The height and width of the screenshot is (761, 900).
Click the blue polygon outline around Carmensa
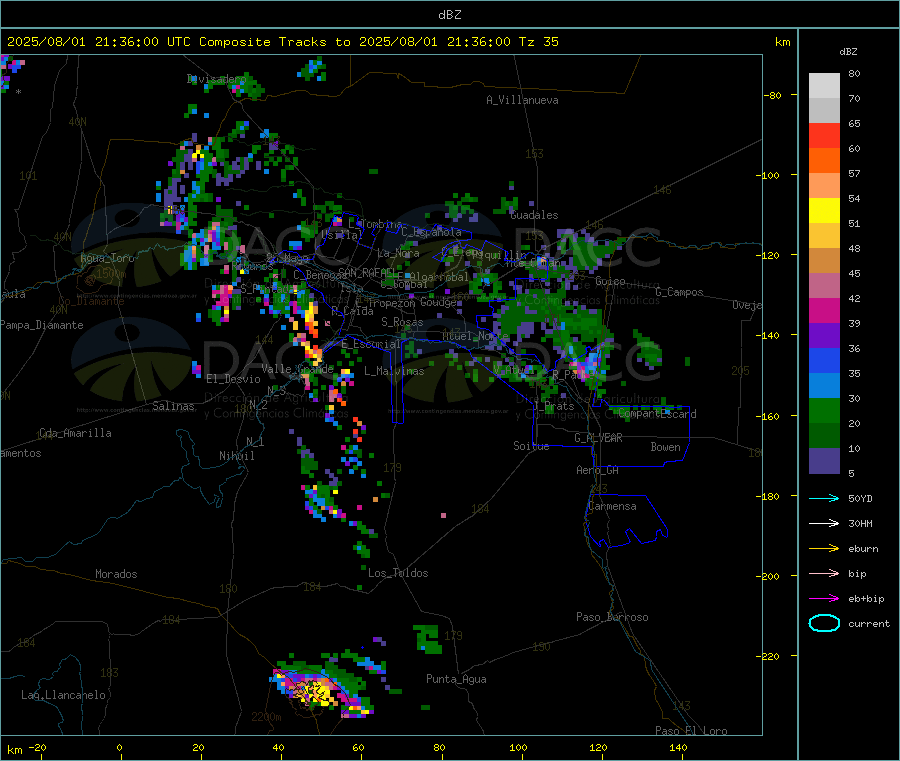click(627, 521)
